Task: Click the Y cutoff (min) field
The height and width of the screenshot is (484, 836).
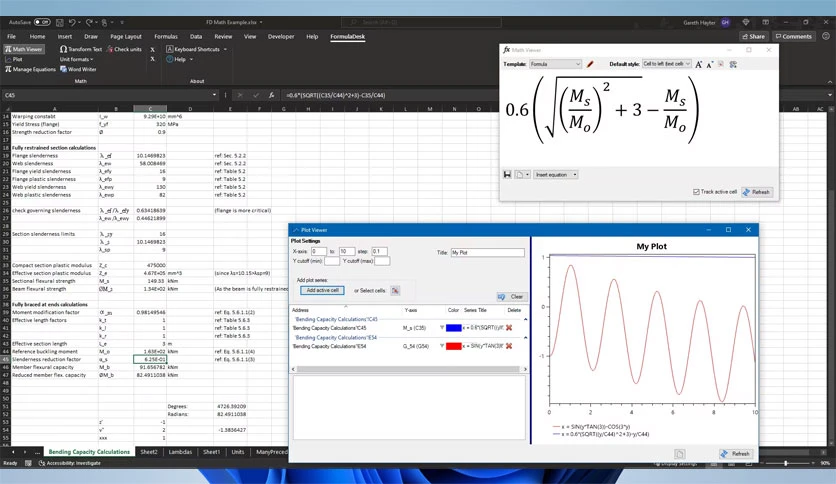Action: [x=332, y=261]
